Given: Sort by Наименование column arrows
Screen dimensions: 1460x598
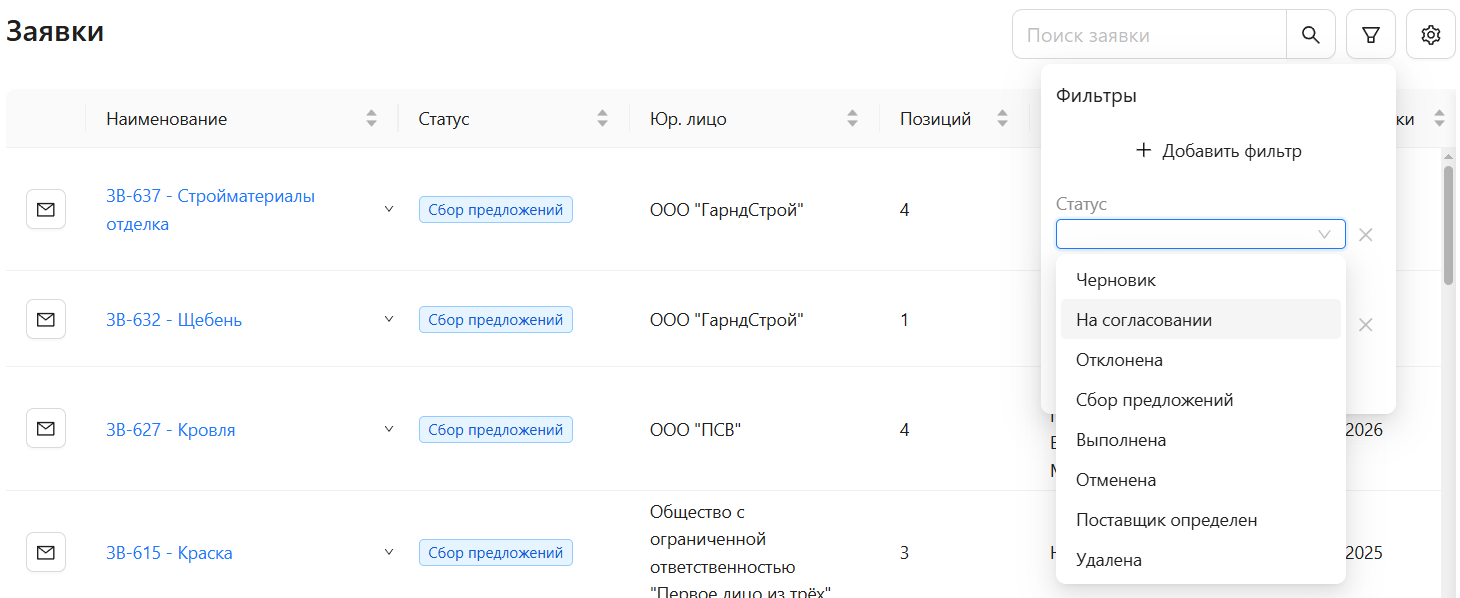Looking at the screenshot, I should (x=371, y=119).
